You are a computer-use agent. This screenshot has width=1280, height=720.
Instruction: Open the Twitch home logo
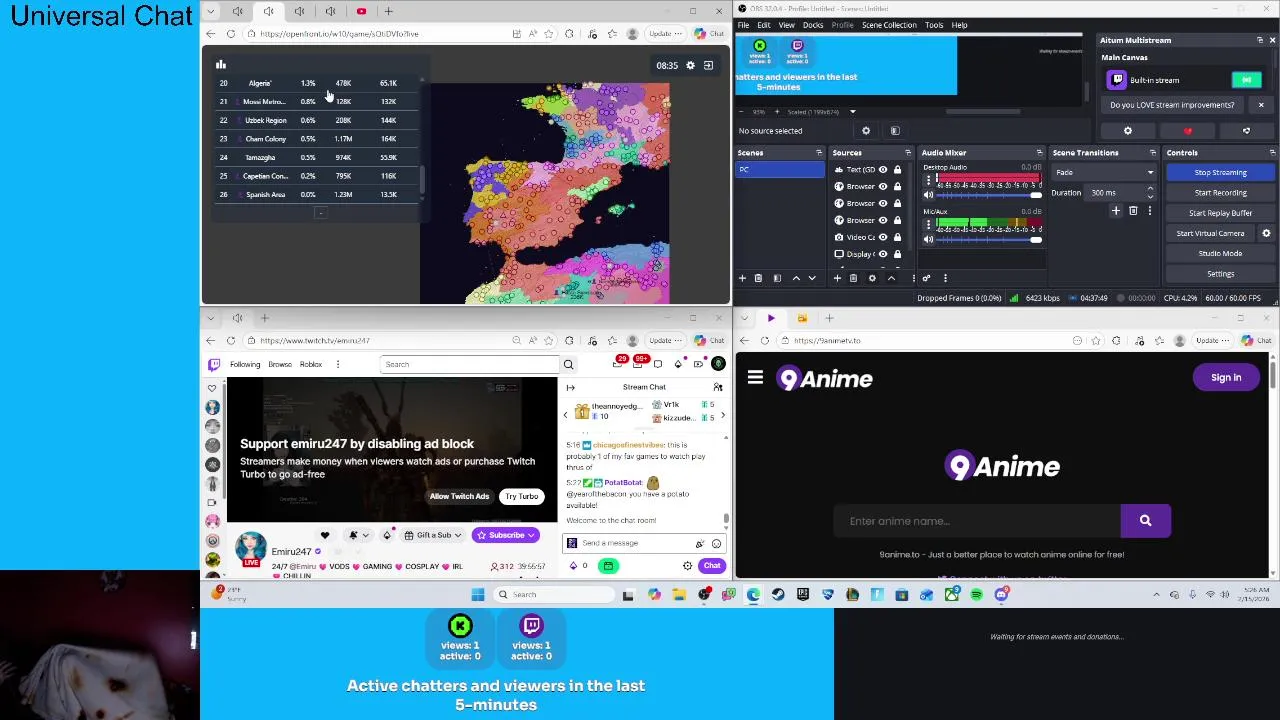pos(213,364)
